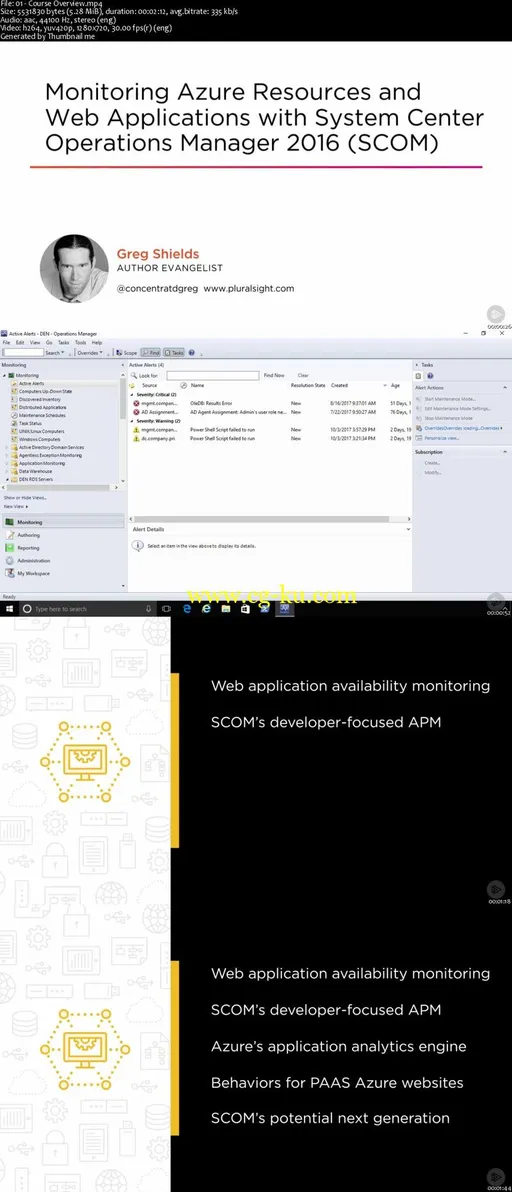Select the AD Agent Assignment alert row
This screenshot has height=1192, width=512.
click(271, 412)
